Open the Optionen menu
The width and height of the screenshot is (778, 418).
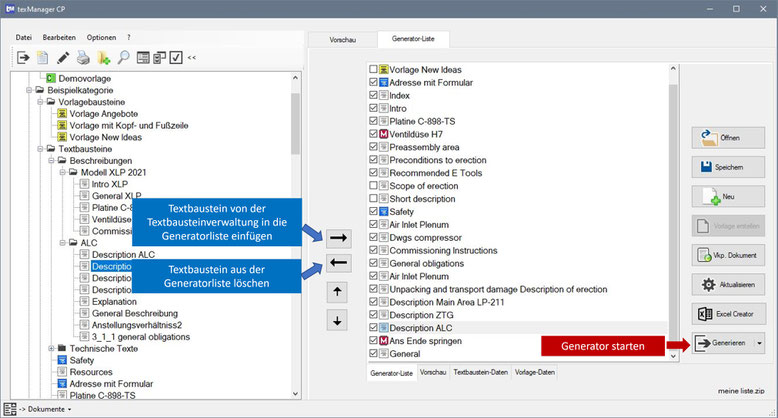101,37
